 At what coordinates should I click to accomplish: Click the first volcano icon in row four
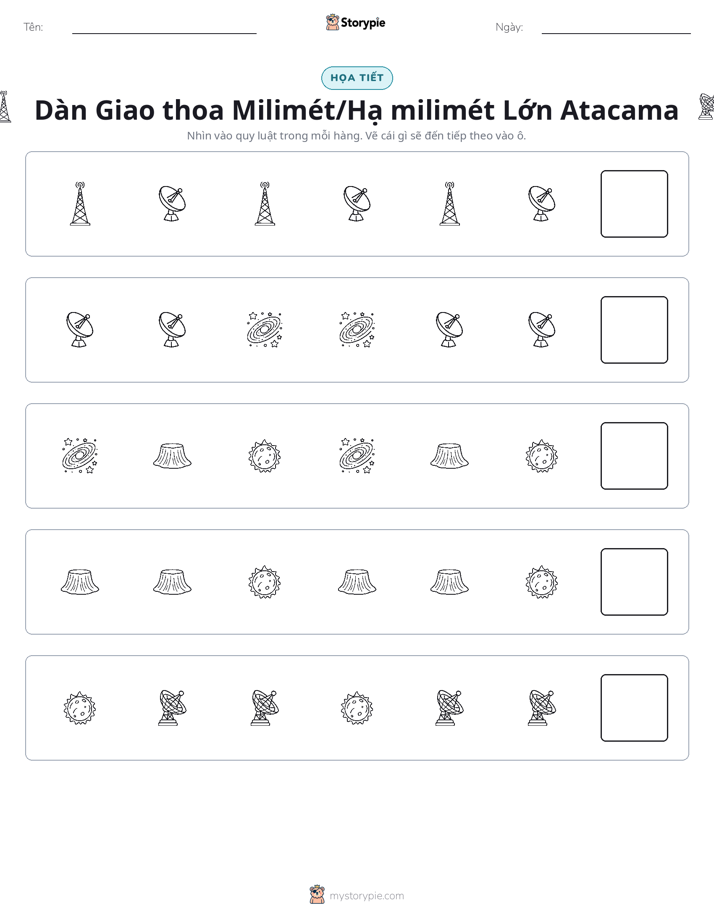(x=80, y=582)
